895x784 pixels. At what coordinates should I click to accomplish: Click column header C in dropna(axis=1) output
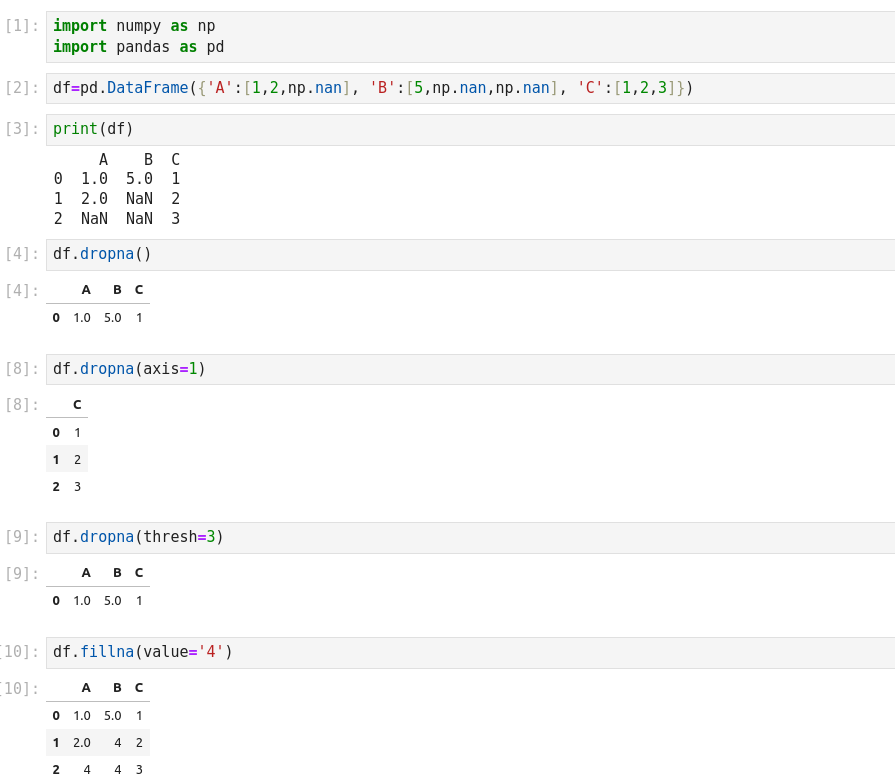pyautogui.click(x=77, y=405)
